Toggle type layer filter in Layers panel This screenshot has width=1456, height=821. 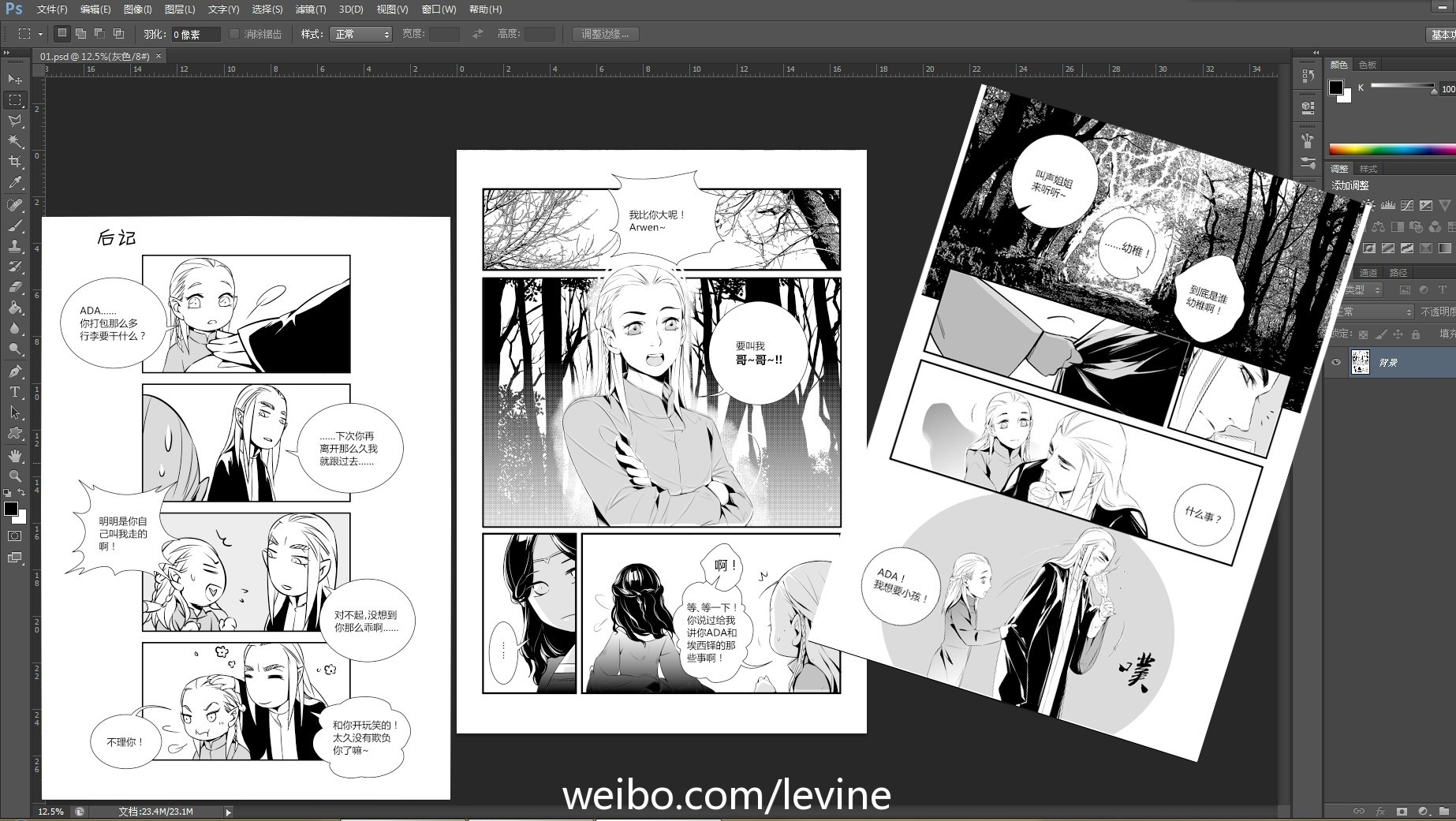click(1443, 290)
